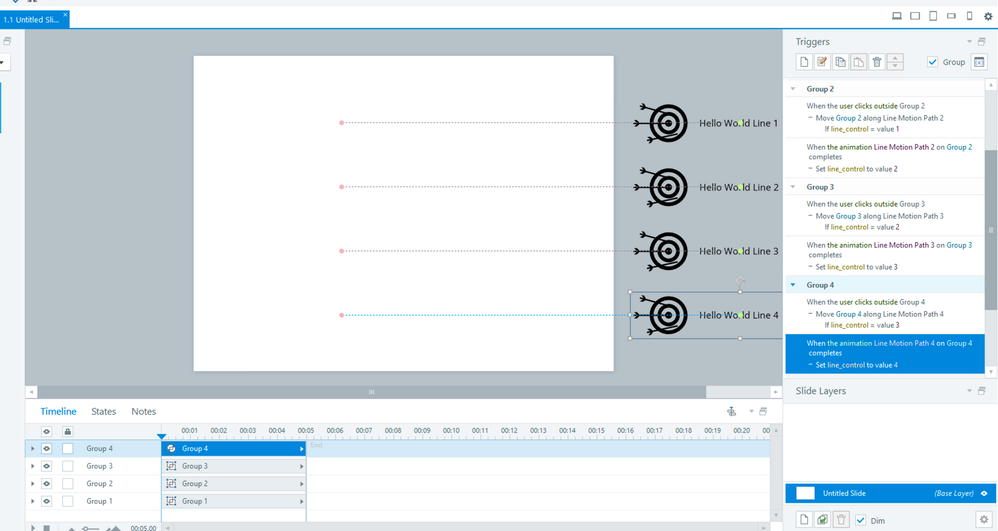998x531 pixels.
Task: Click line_control link in Group 2 condition
Action: point(849,129)
